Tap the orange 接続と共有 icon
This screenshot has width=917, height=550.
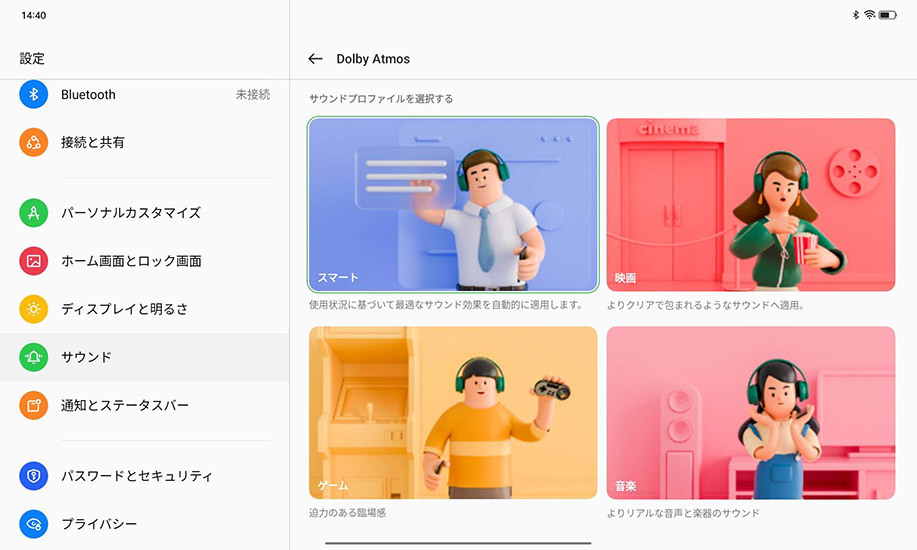(34, 143)
